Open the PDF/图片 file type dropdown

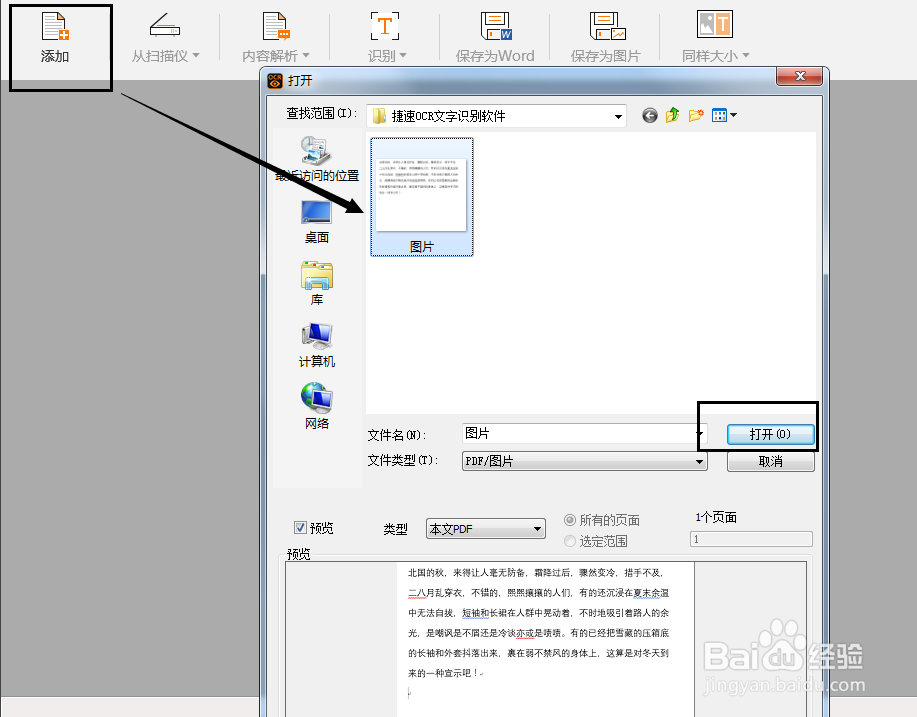coord(699,460)
